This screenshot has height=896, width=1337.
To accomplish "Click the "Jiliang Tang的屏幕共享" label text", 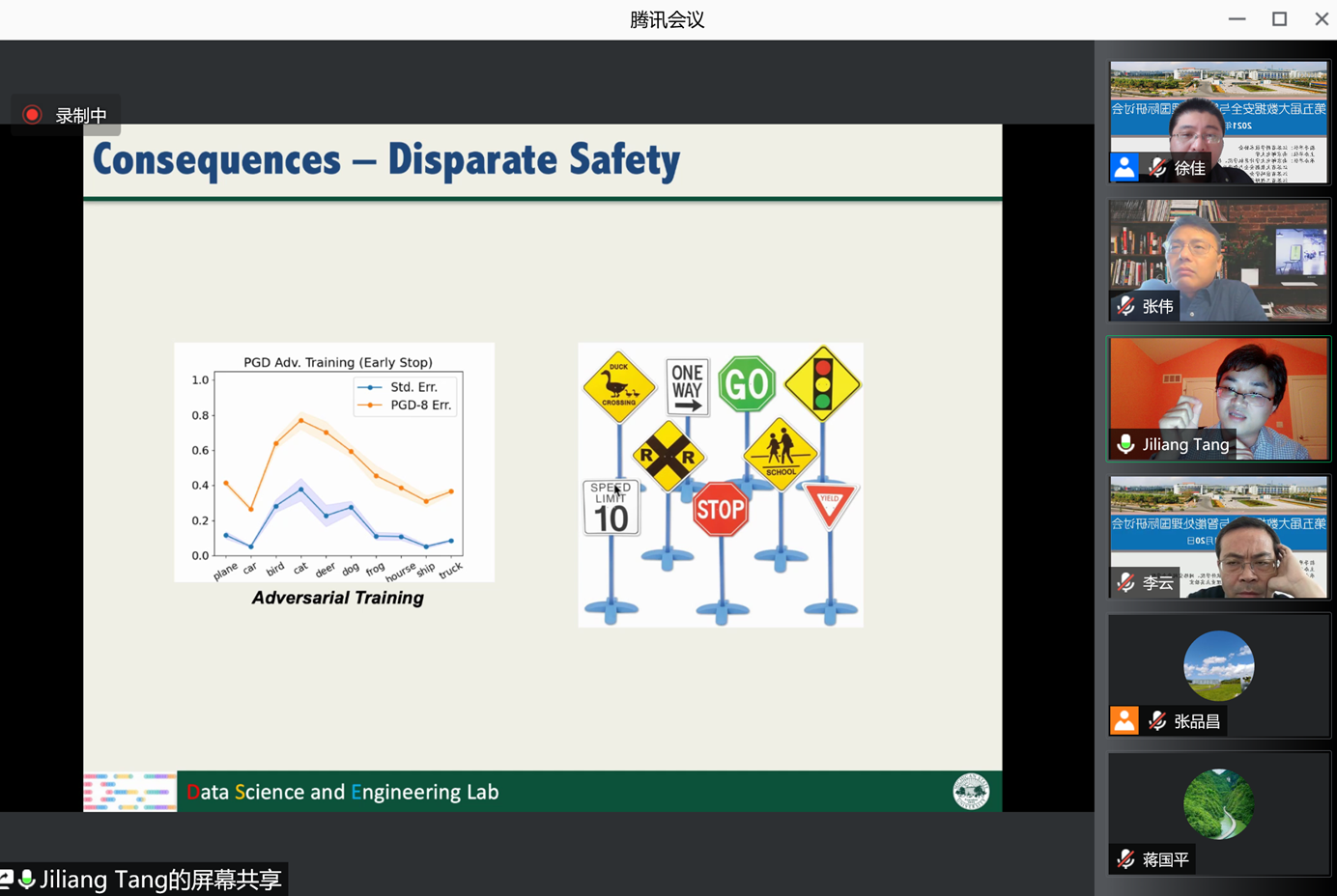I will (160, 880).
